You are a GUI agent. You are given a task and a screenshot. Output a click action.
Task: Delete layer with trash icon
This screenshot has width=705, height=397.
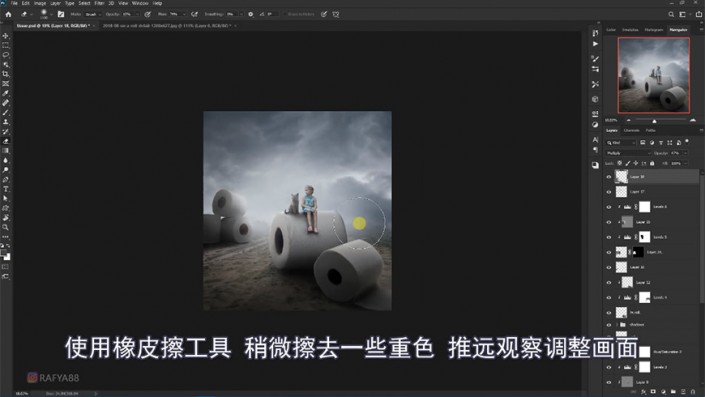pyautogui.click(x=693, y=392)
